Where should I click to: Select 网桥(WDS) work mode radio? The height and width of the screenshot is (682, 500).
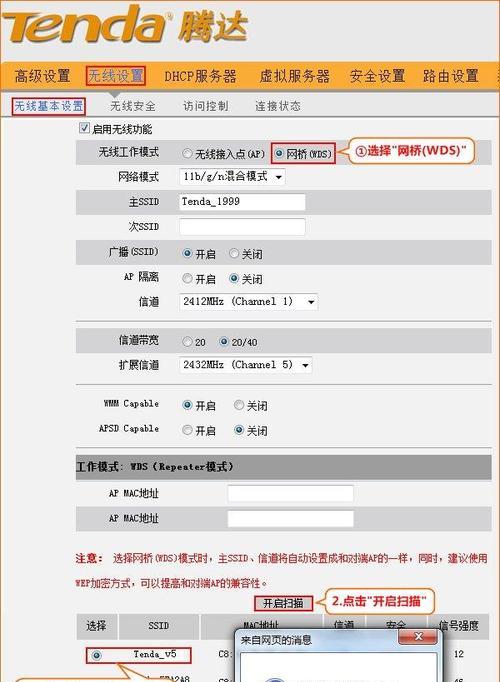(x=279, y=154)
